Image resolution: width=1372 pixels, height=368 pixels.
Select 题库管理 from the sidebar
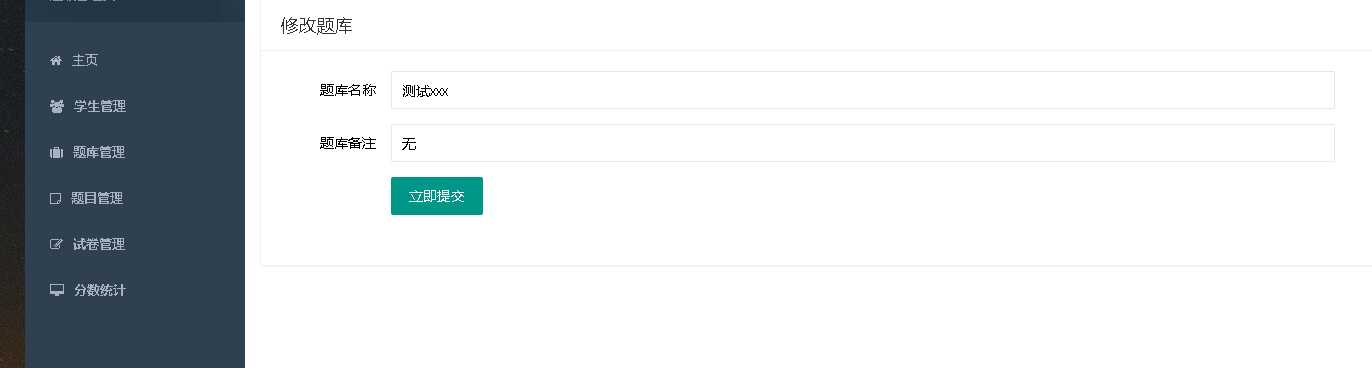pos(135,152)
